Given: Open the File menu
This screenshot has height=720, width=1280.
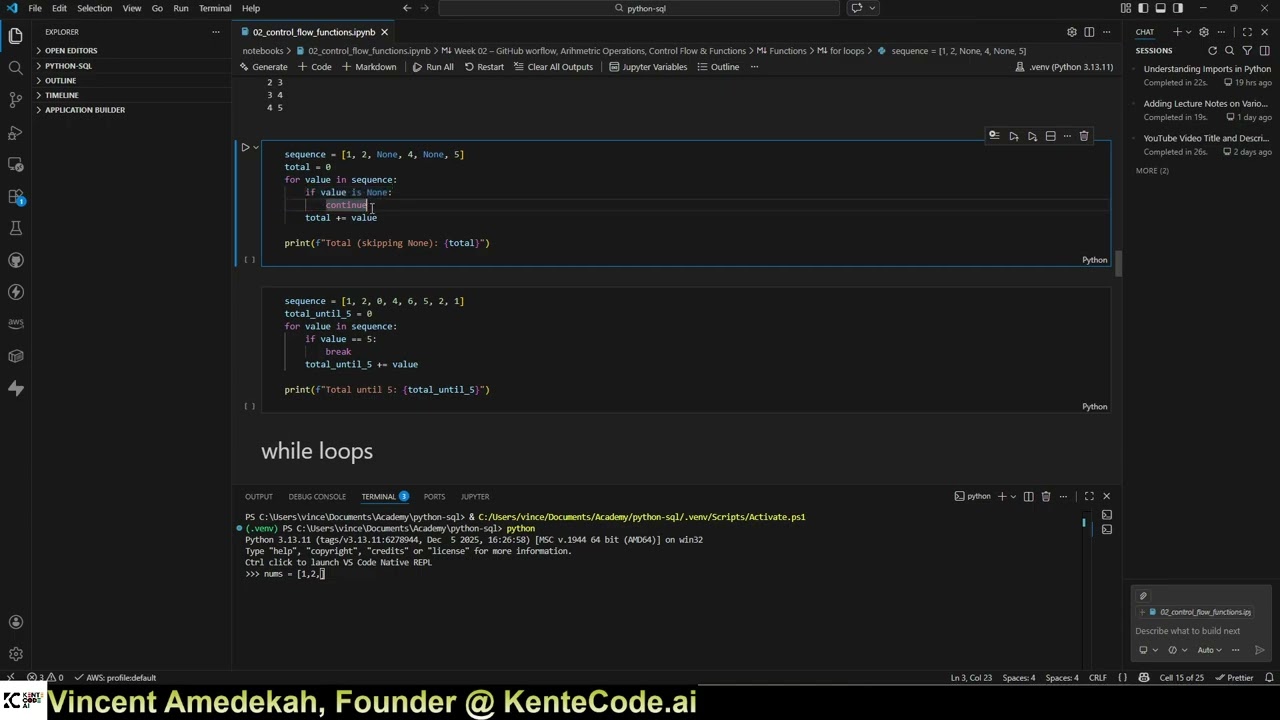Looking at the screenshot, I should tap(35, 8).
